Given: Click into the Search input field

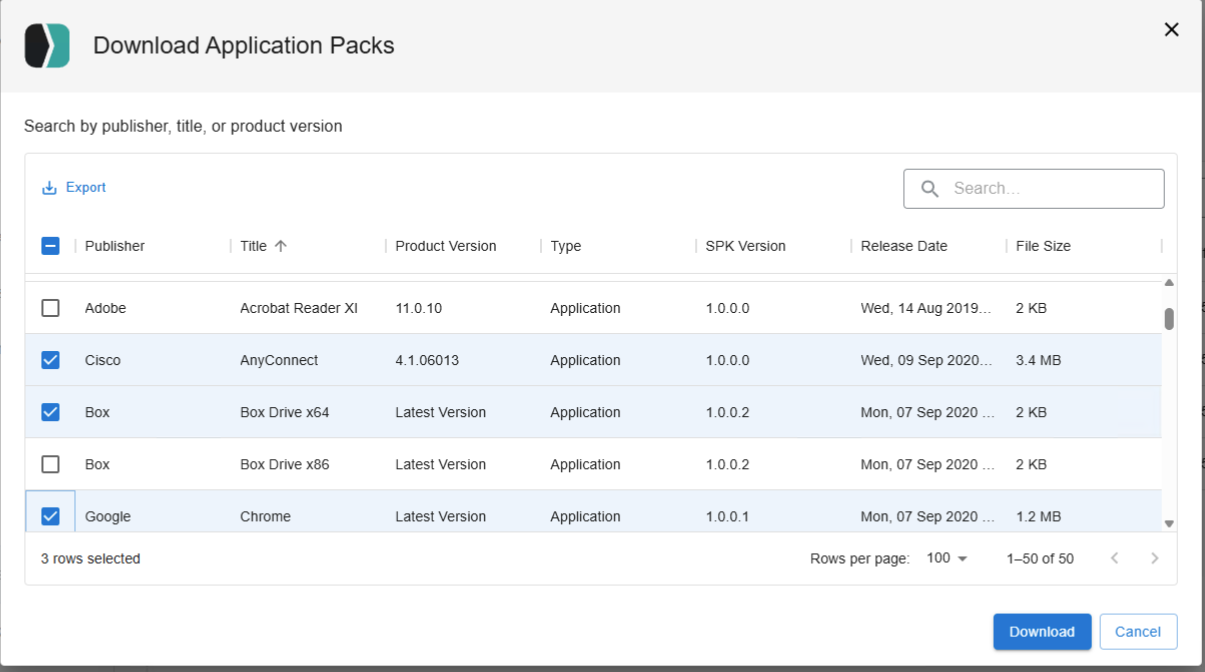Looking at the screenshot, I should pyautogui.click(x=1050, y=189).
